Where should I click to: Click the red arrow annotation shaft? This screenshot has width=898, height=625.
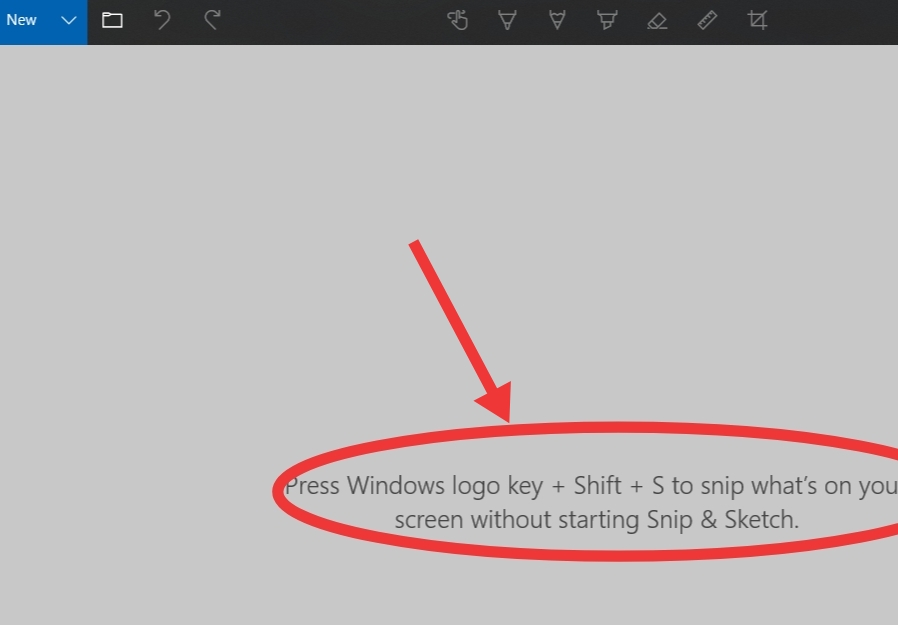(451, 317)
